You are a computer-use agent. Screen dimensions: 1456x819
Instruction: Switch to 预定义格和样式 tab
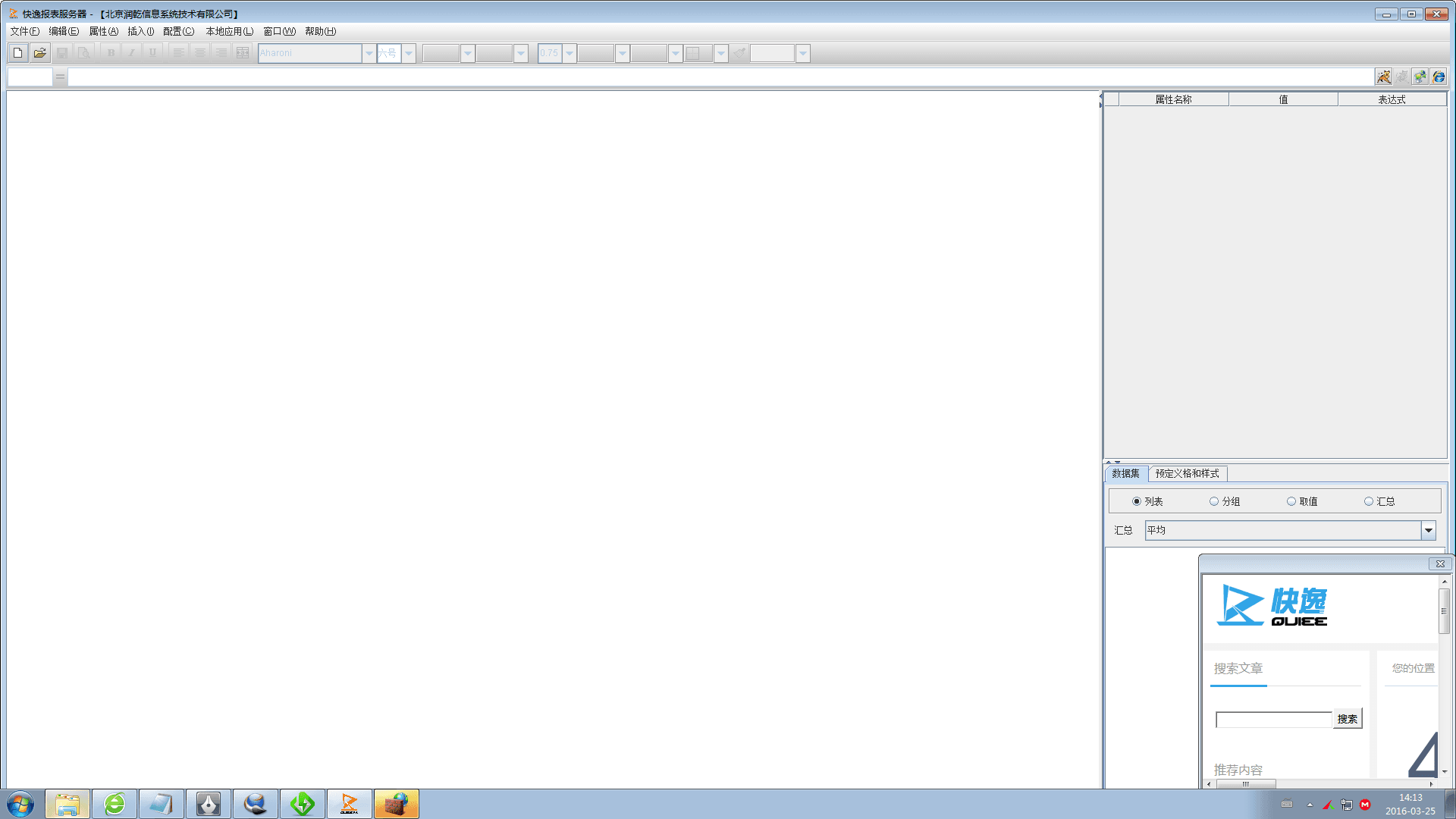click(1187, 473)
